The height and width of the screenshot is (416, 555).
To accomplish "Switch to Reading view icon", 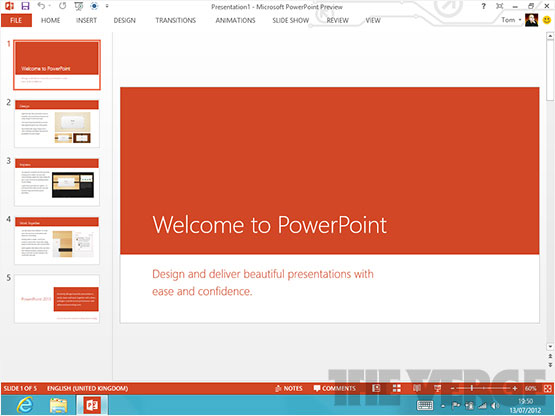I will (x=417, y=388).
